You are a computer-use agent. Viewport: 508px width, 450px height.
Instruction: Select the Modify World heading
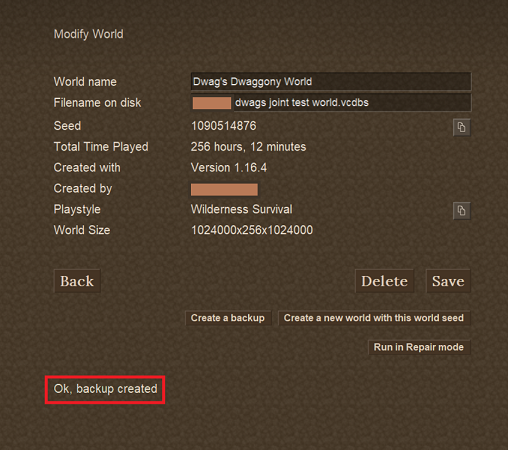coord(89,34)
